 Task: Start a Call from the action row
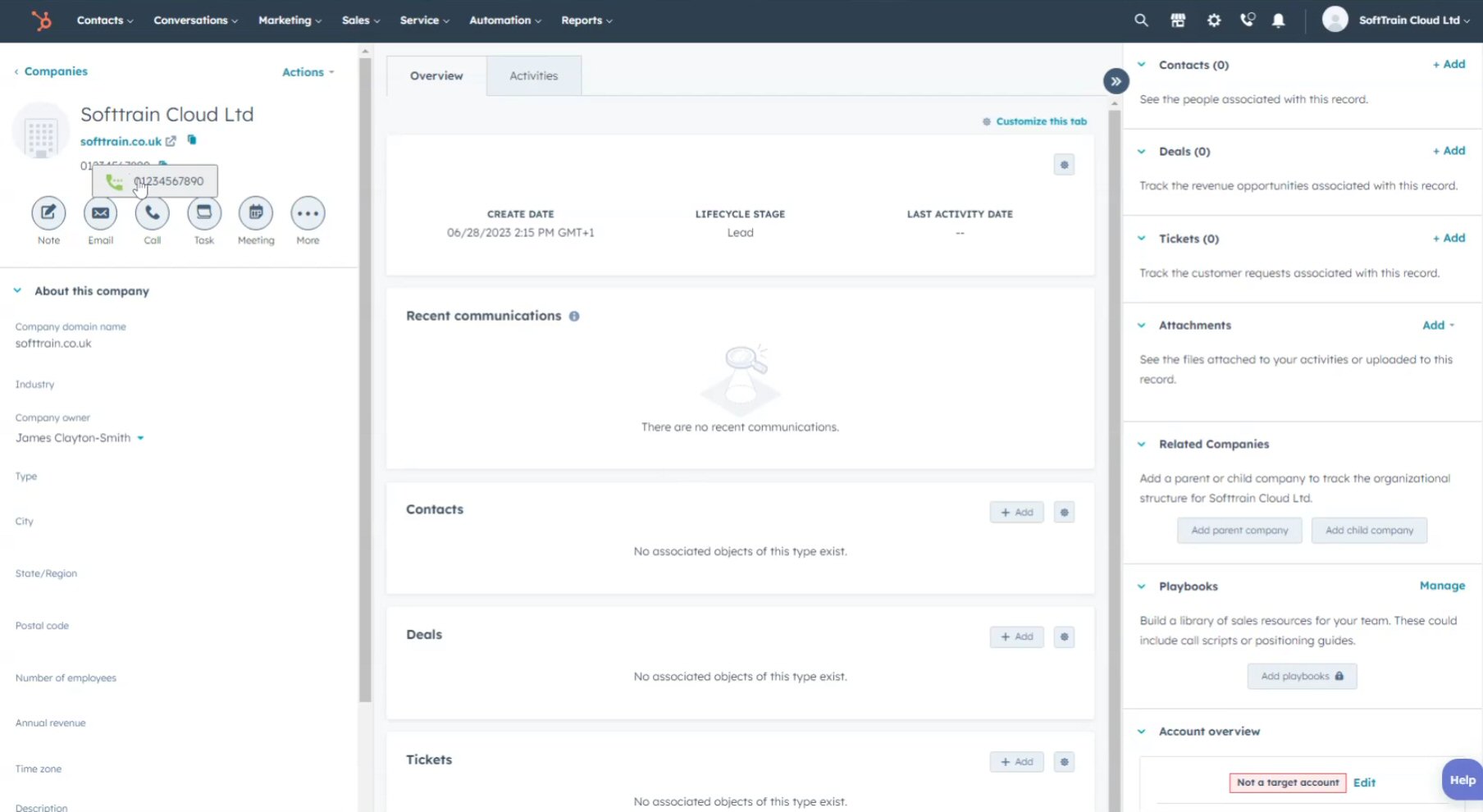click(x=153, y=213)
